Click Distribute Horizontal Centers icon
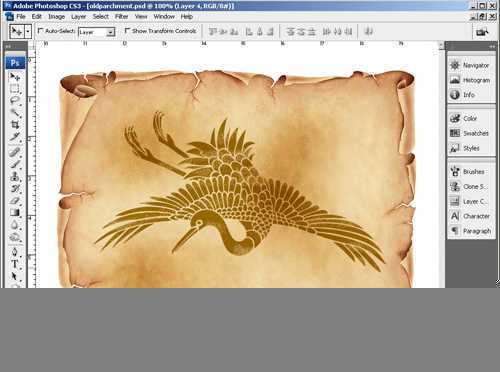Viewport: 500px width, 372px height. click(337, 32)
